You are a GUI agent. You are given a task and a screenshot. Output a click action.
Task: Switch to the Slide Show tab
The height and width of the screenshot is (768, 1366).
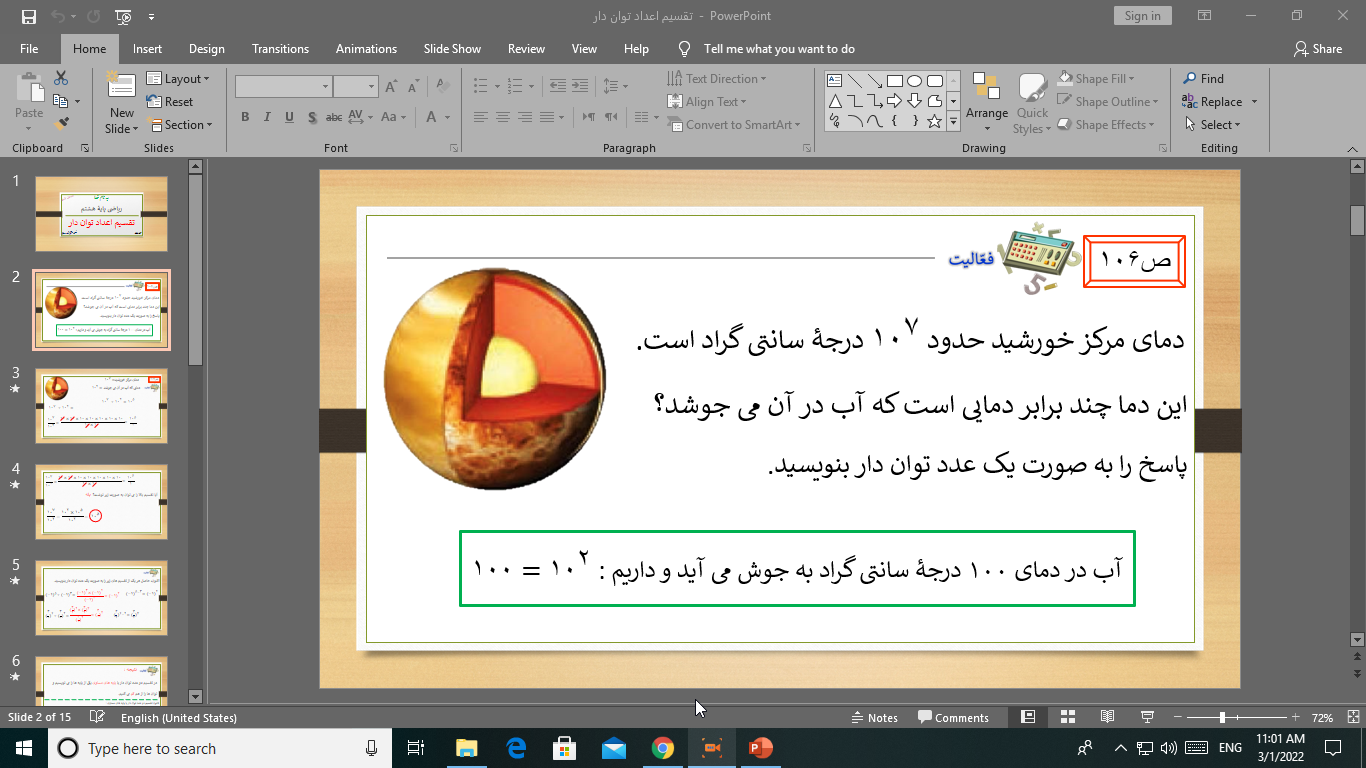[452, 49]
